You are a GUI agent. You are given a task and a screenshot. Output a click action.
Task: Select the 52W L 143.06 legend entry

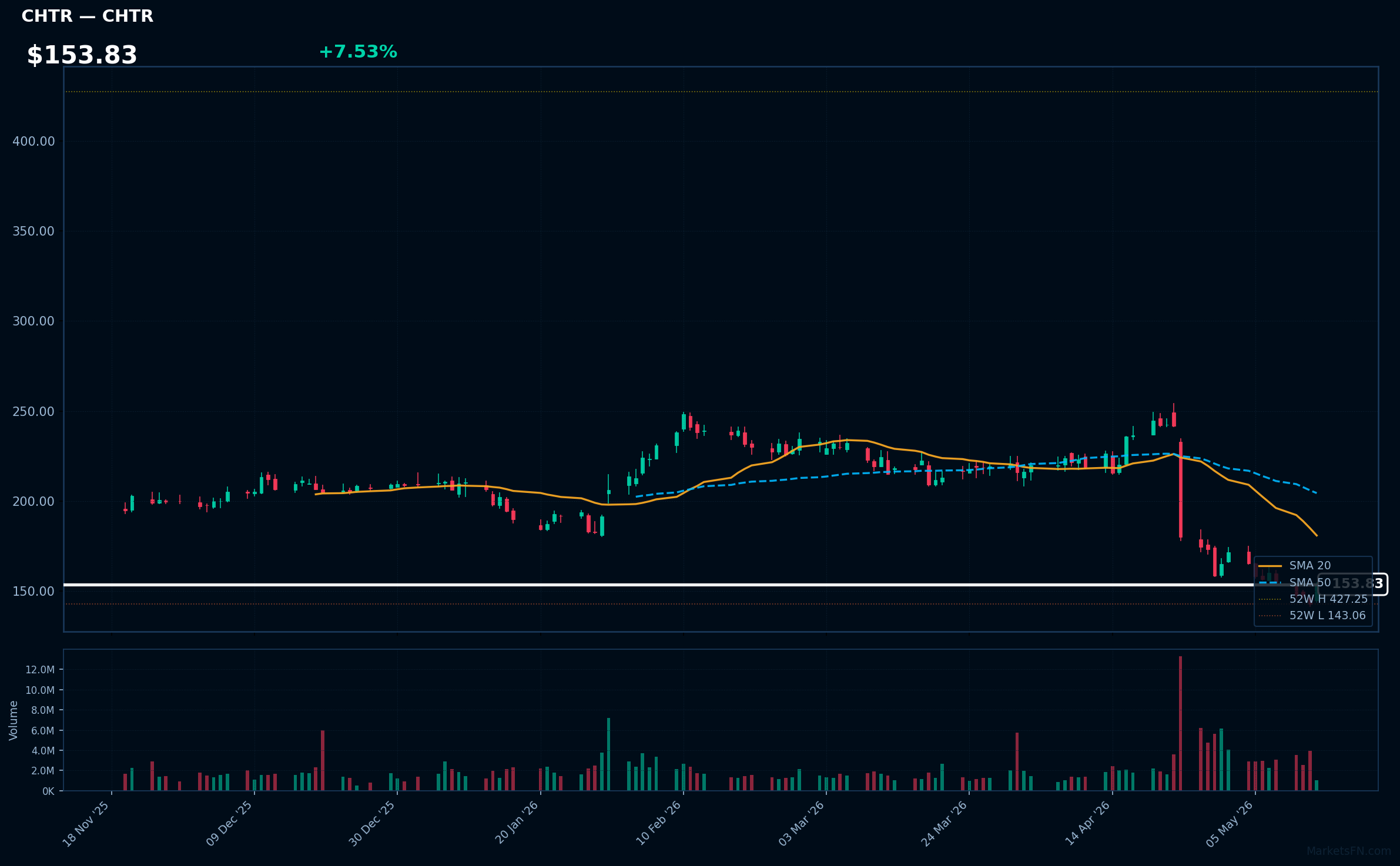pos(1313,615)
